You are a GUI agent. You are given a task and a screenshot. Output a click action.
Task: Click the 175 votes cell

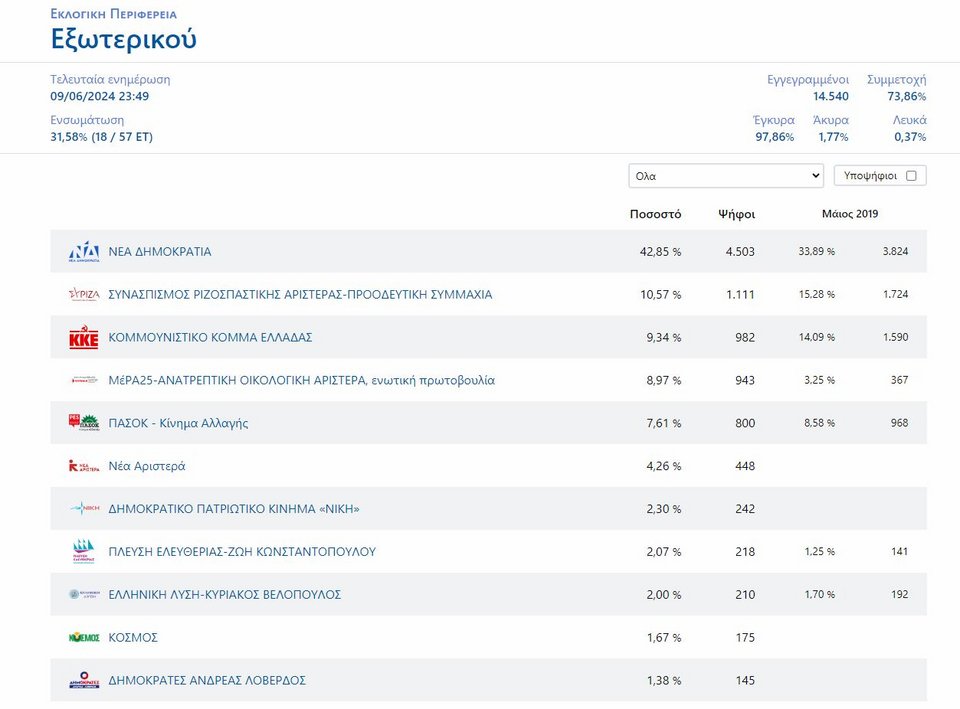(745, 637)
